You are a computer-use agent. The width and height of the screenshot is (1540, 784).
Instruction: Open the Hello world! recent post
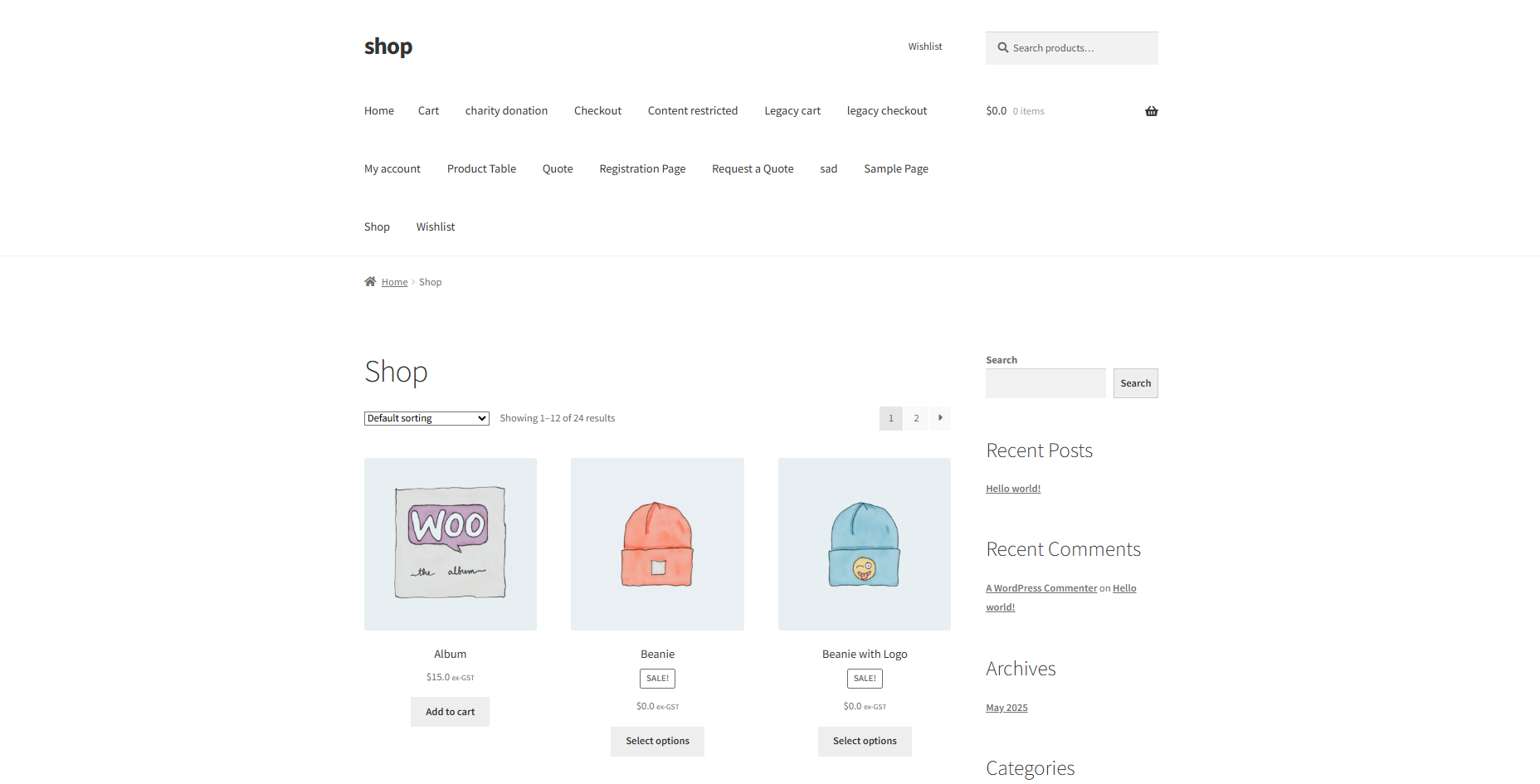1012,489
